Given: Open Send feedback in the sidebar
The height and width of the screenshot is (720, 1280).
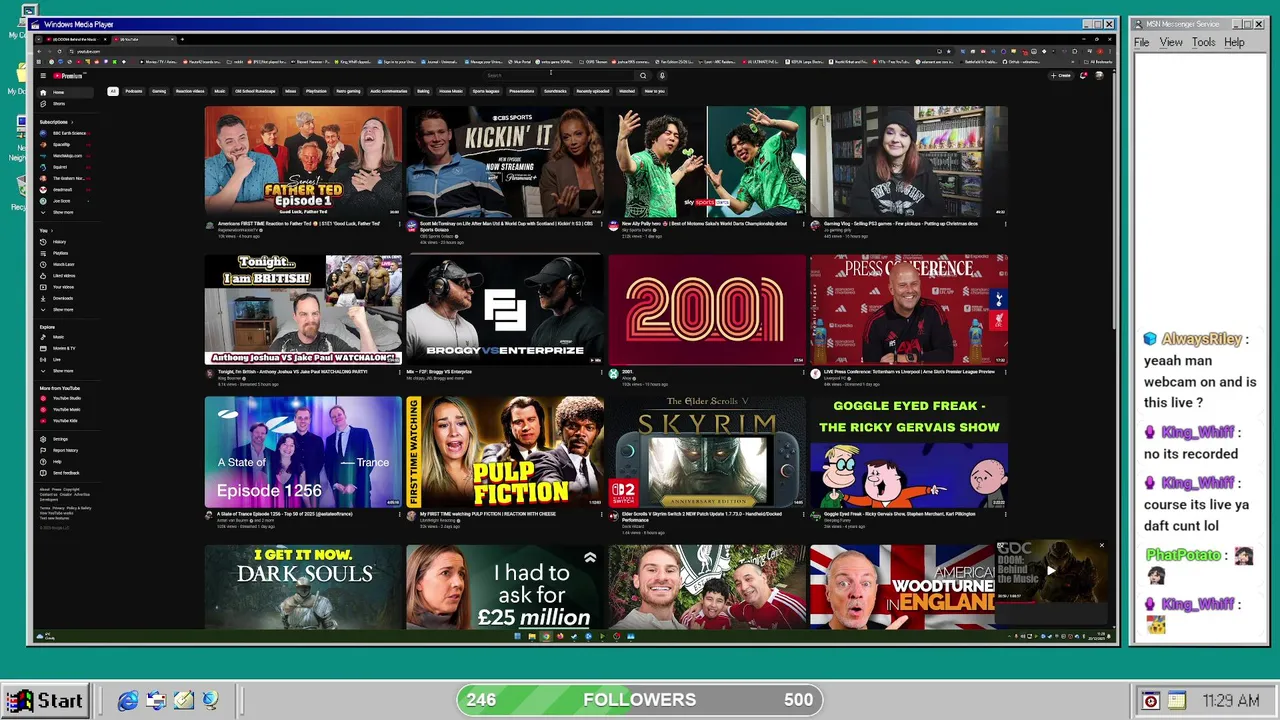Looking at the screenshot, I should click(x=65, y=473).
